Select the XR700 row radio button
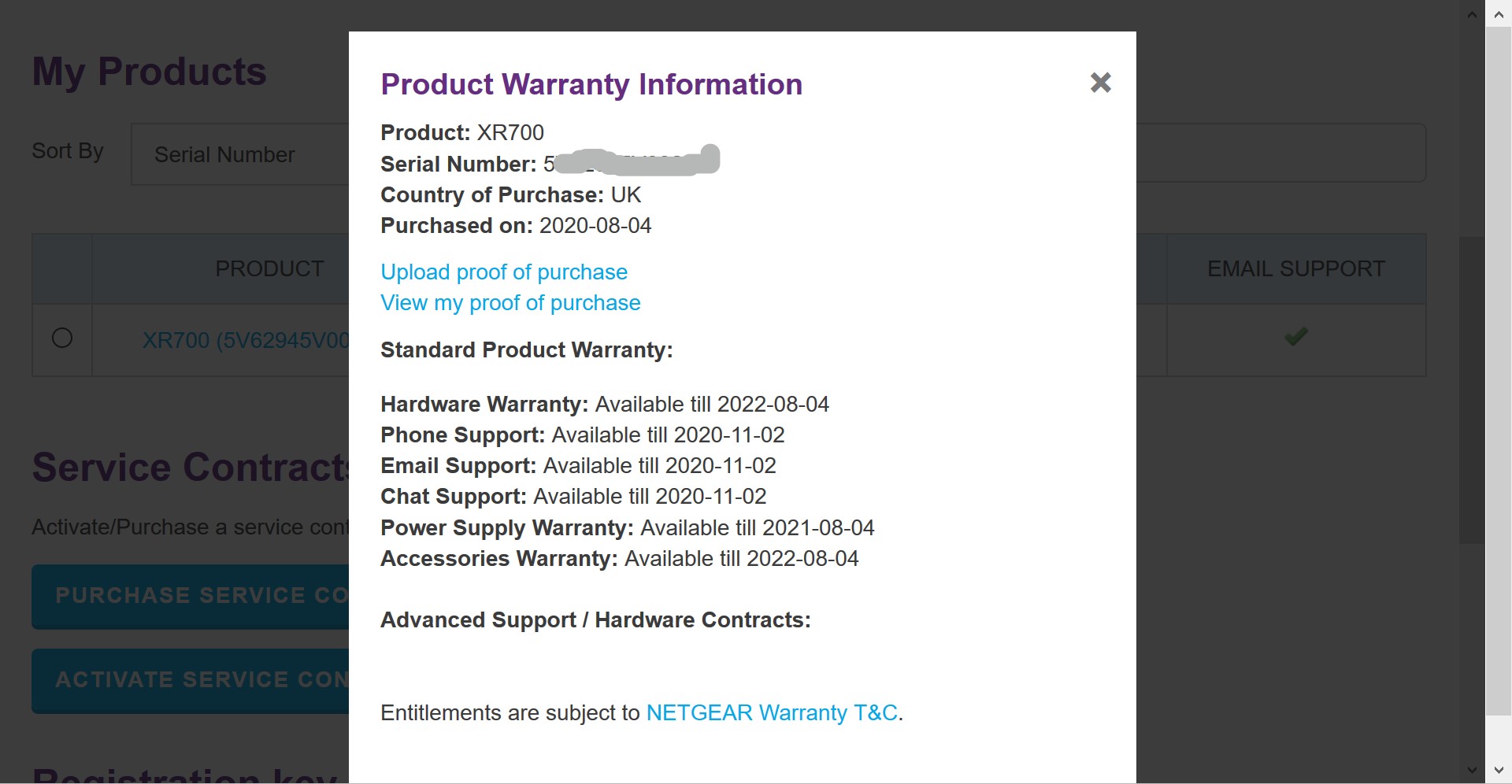1512x784 pixels. (62, 338)
